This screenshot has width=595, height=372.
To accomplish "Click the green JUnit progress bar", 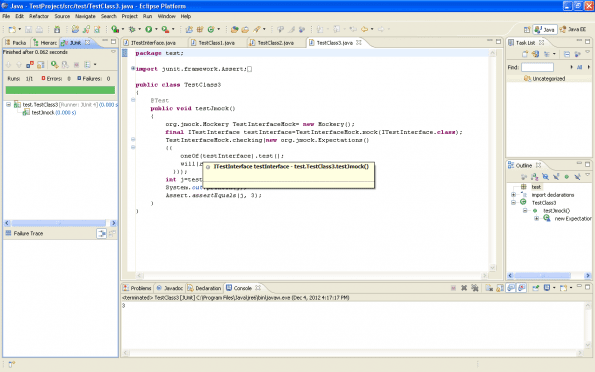I will [60, 90].
